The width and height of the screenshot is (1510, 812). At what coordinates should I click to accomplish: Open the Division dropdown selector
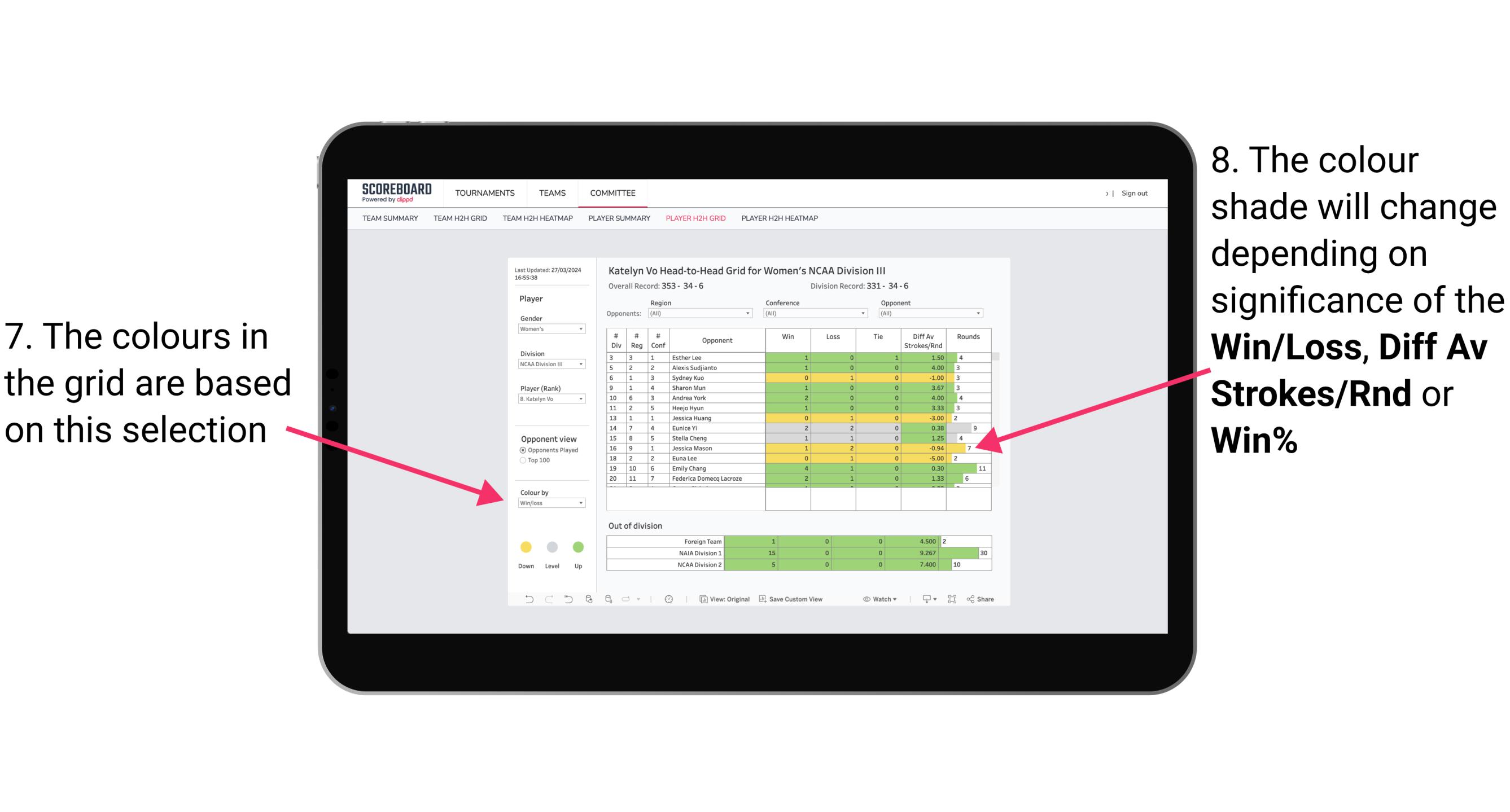(552, 368)
